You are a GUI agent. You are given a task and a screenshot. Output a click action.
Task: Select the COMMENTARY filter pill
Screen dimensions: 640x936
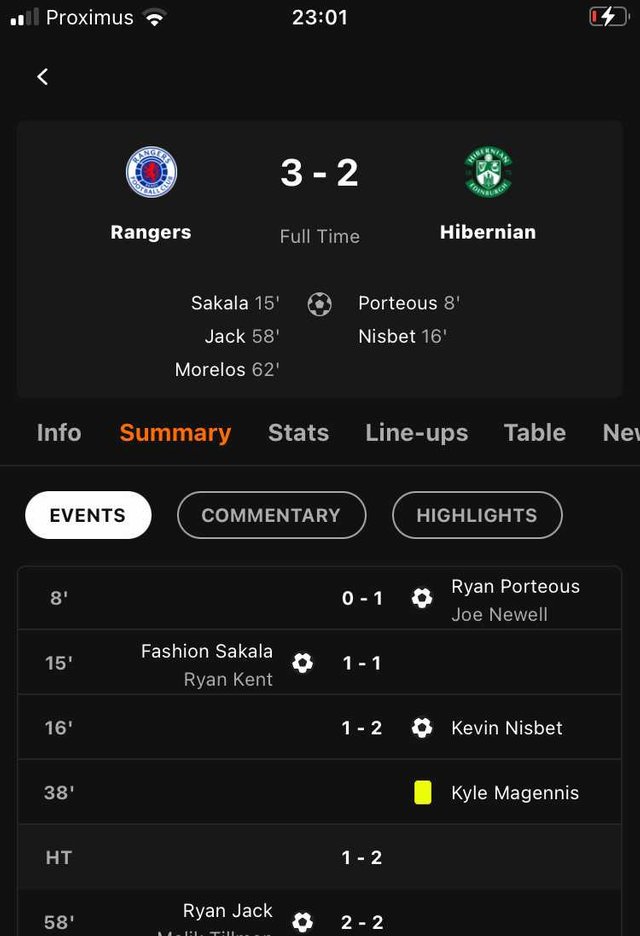271,515
